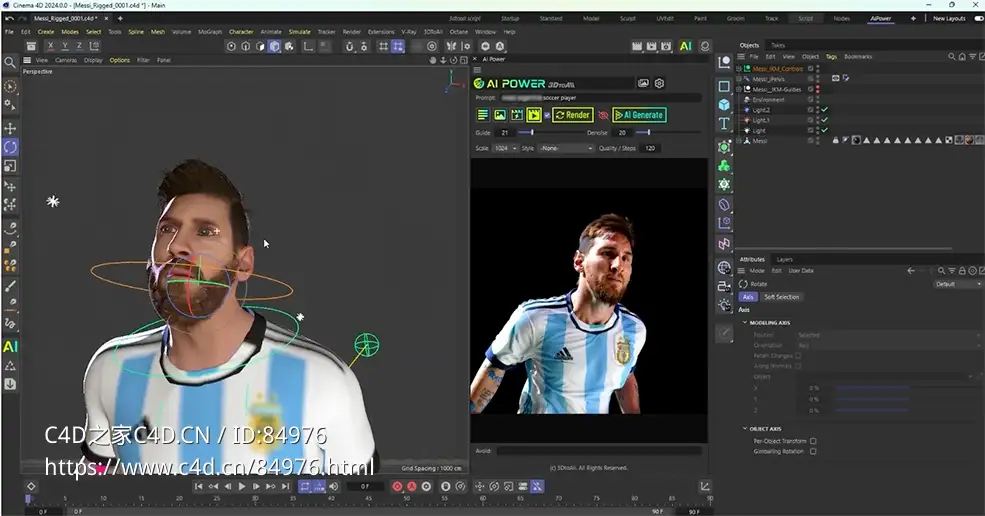Select the Rotate tool in left toolbar
Image resolution: width=985 pixels, height=516 pixels.
[10, 147]
